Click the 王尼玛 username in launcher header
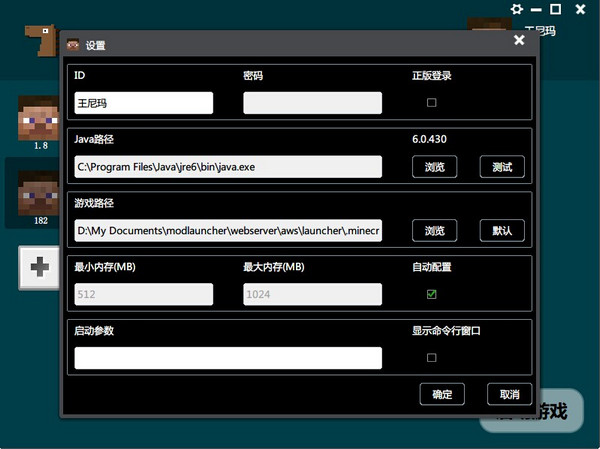The image size is (600, 449). 540,30
